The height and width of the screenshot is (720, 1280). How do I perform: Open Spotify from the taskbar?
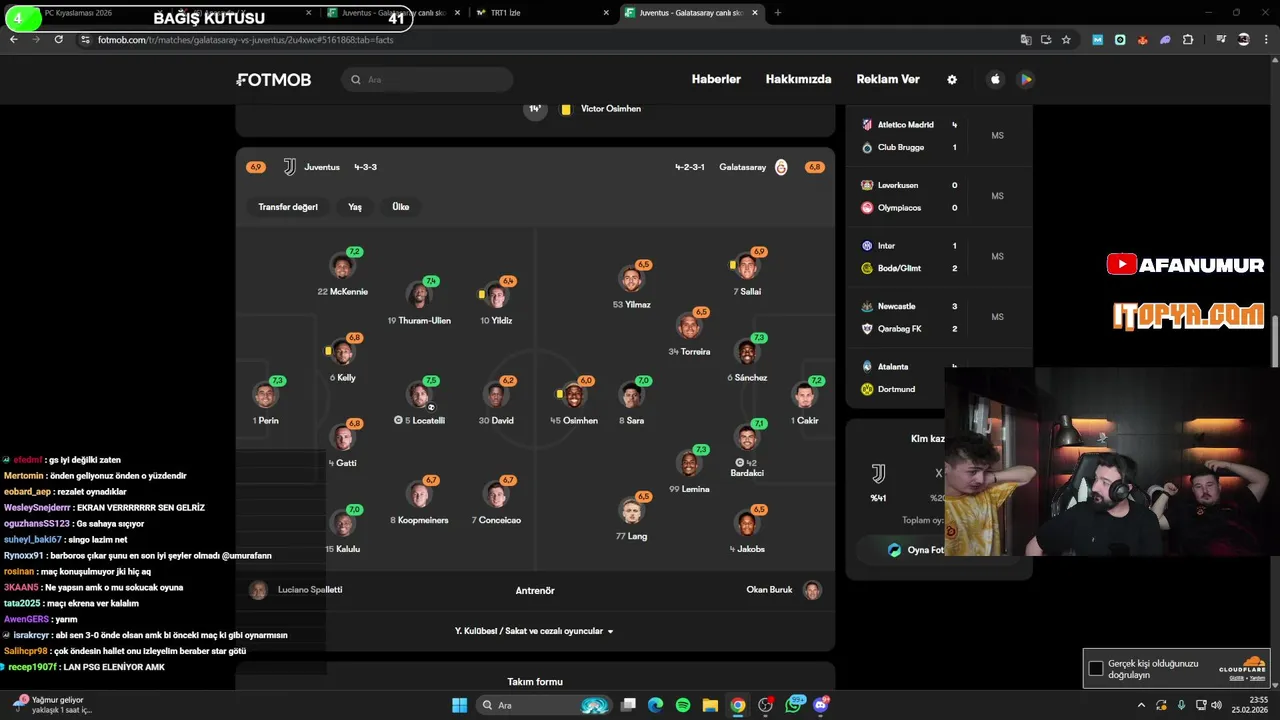[x=683, y=705]
